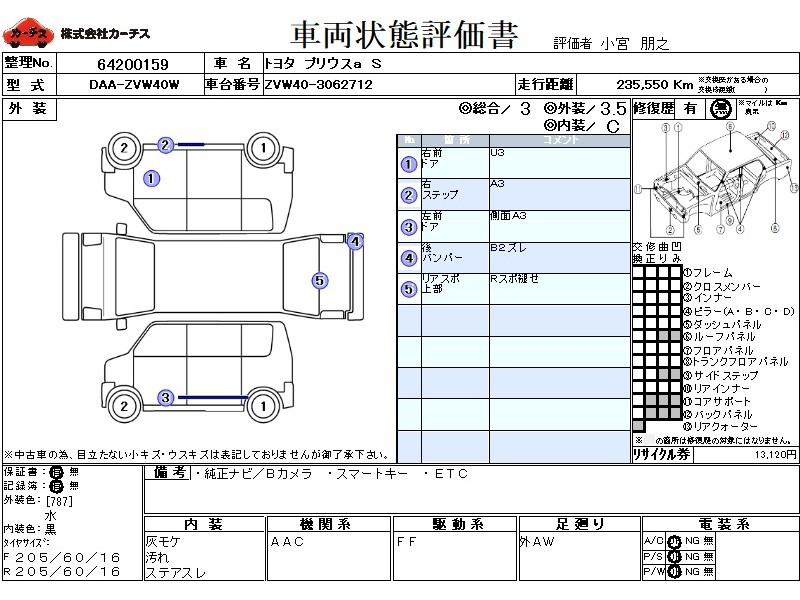The image size is (800, 600).
Task: Click the odometer icon beside repair history
Action: coord(719,109)
